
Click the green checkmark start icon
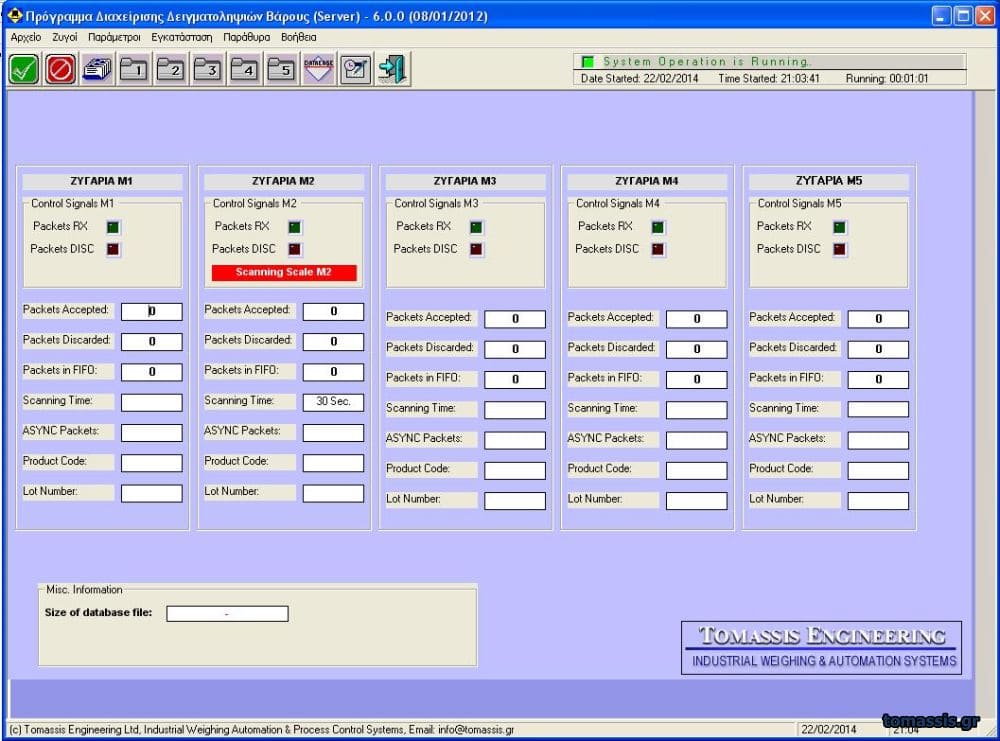tap(24, 70)
